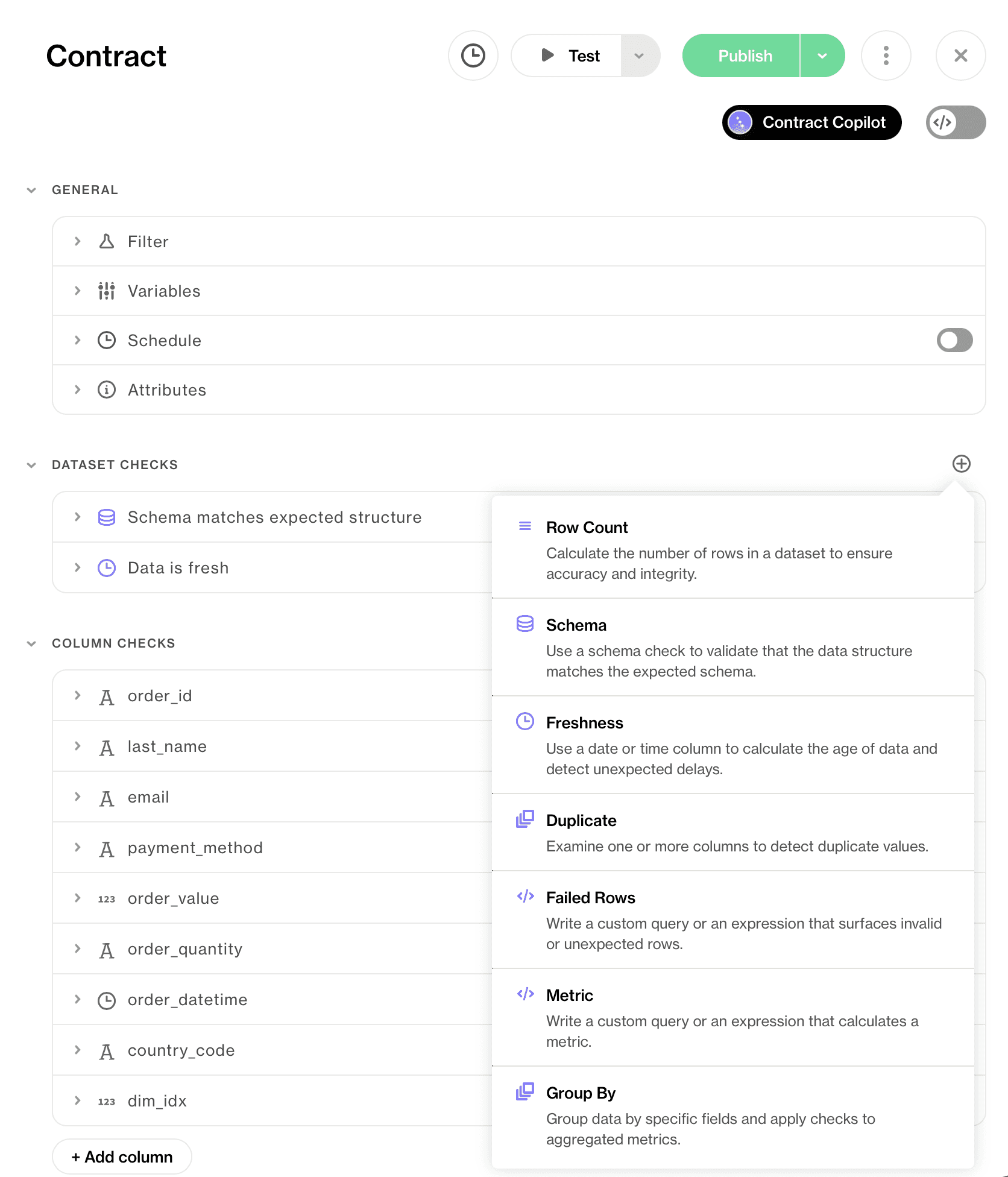The width and height of the screenshot is (1008, 1177).
Task: Click the Variables sliders icon
Action: [x=107, y=291]
